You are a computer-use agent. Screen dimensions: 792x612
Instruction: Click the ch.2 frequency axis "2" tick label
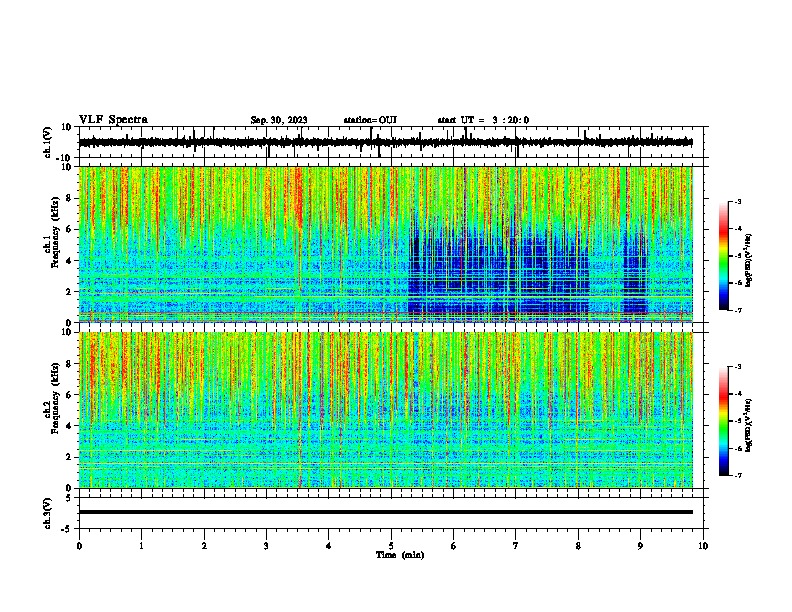(70, 457)
